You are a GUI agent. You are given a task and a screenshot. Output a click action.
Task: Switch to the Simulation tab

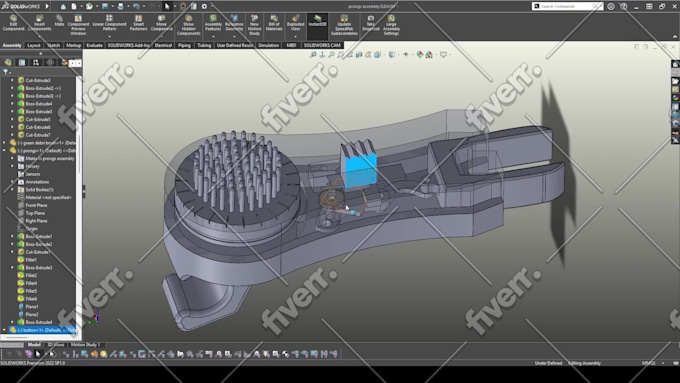point(268,45)
